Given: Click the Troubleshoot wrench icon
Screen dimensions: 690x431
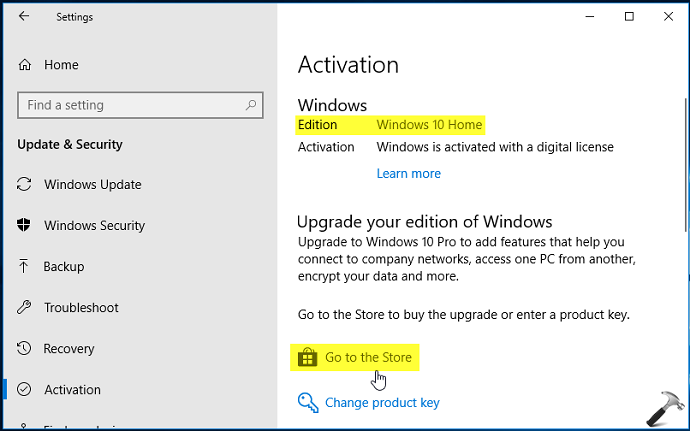Looking at the screenshot, I should [x=24, y=307].
